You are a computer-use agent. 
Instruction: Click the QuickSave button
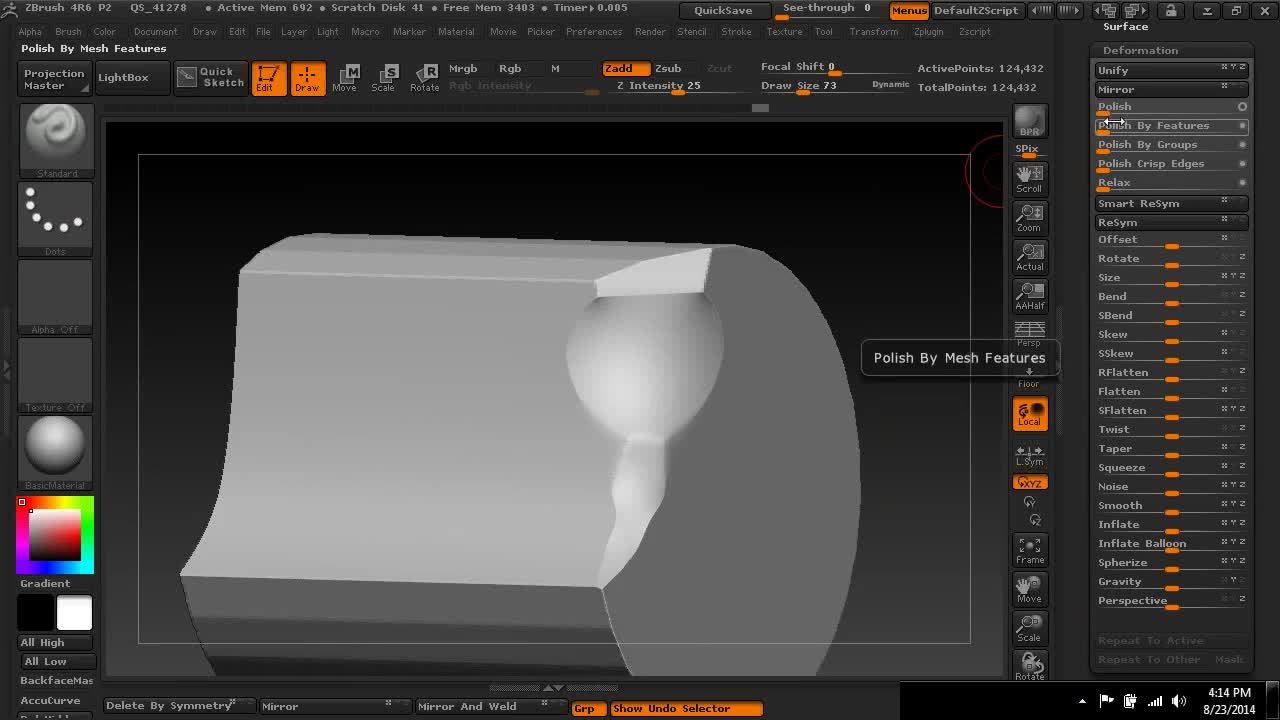723,10
